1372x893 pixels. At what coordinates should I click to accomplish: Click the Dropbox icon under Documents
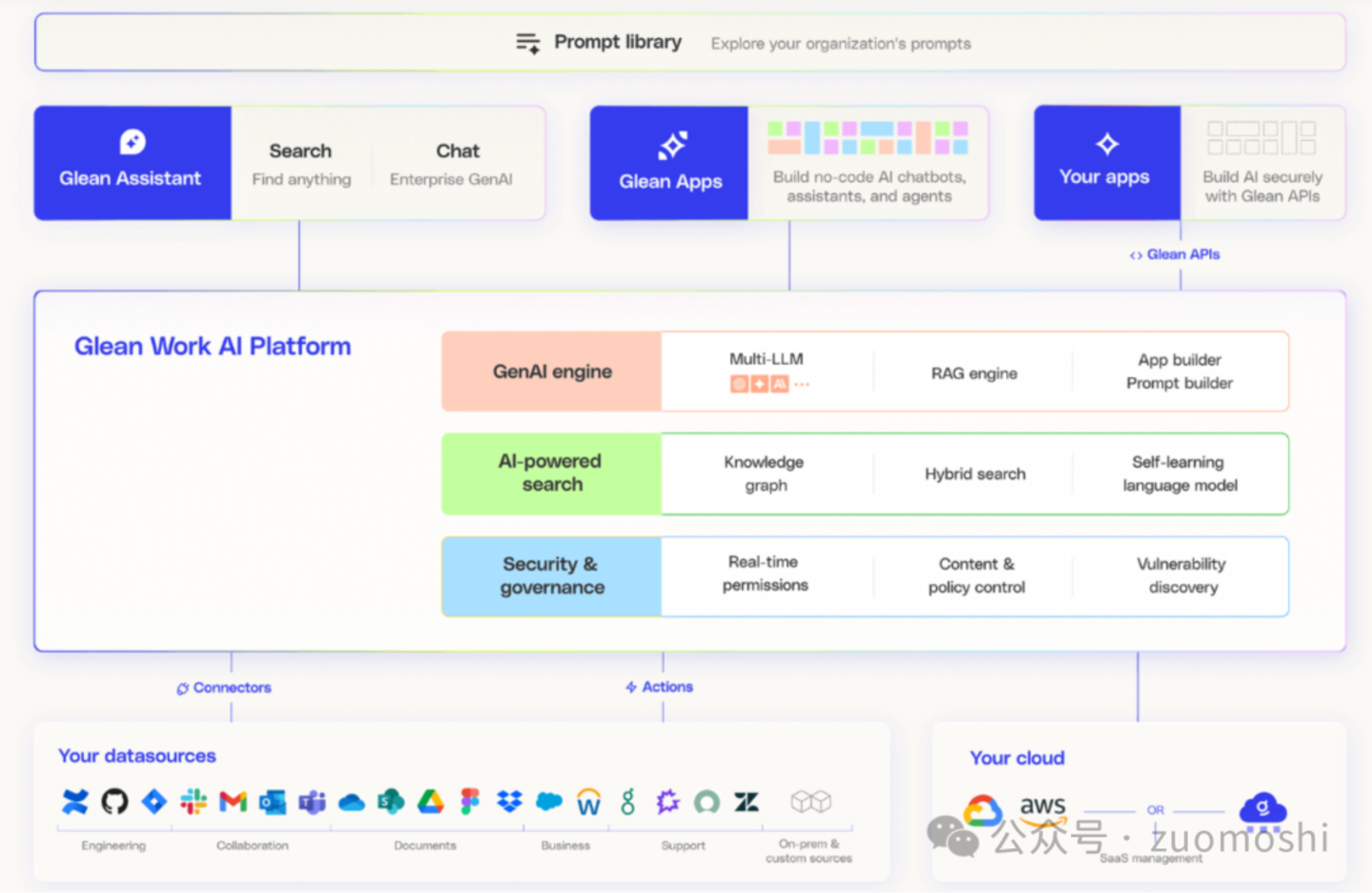509,802
